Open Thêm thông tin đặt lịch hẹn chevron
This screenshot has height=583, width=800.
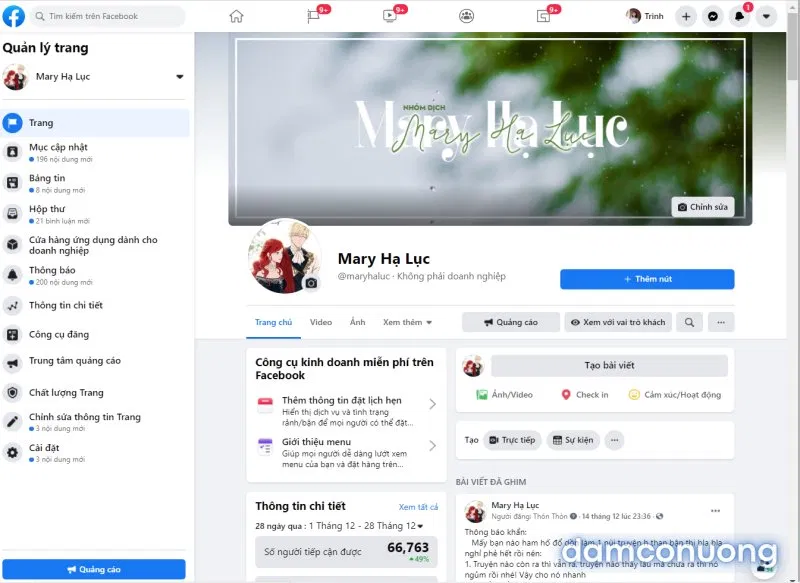click(x=432, y=404)
